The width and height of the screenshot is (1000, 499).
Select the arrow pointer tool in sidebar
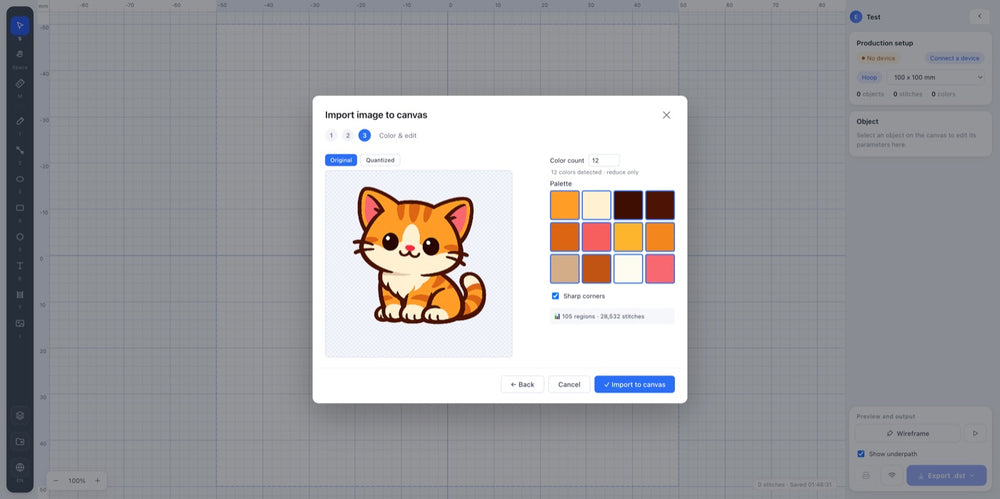pos(20,26)
